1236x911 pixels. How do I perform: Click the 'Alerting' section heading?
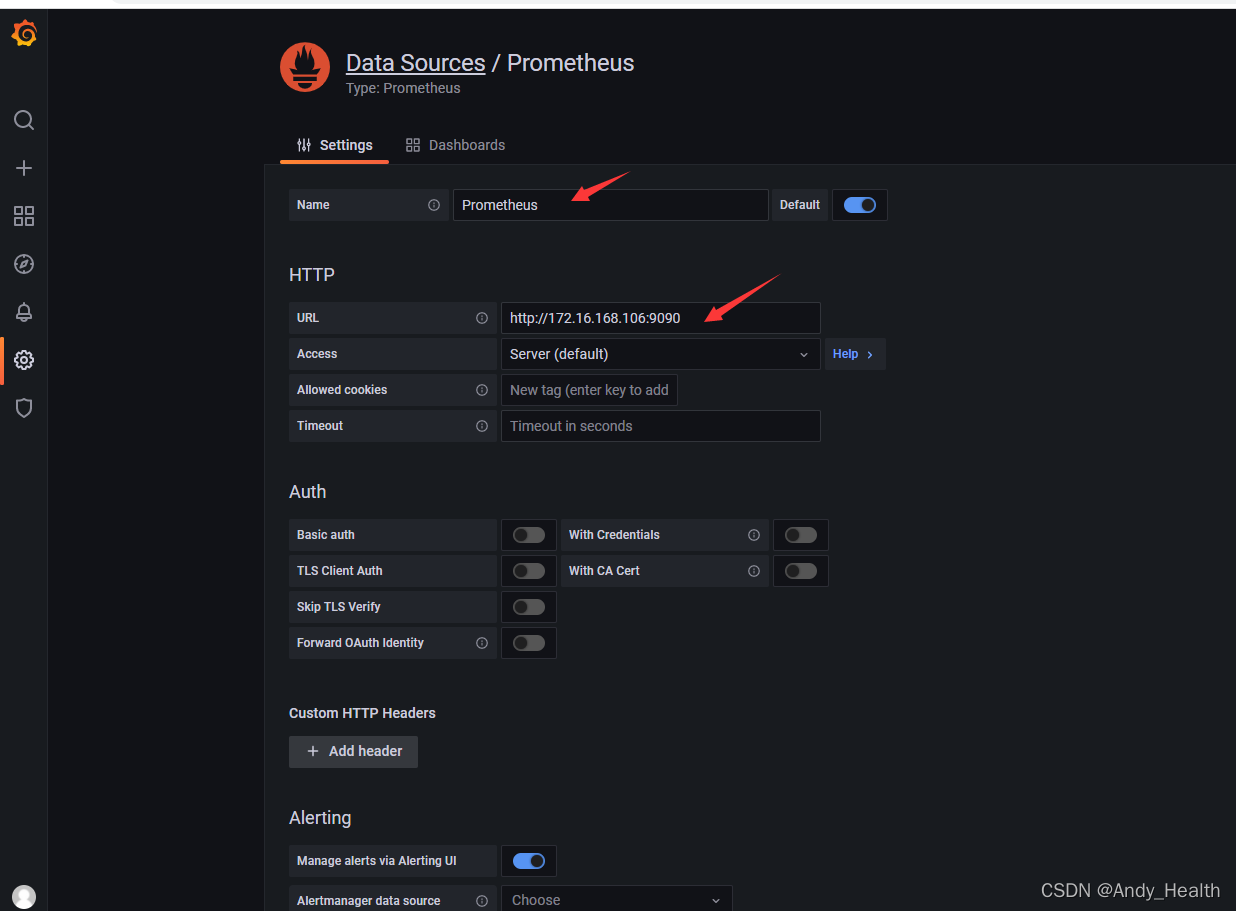(x=320, y=818)
